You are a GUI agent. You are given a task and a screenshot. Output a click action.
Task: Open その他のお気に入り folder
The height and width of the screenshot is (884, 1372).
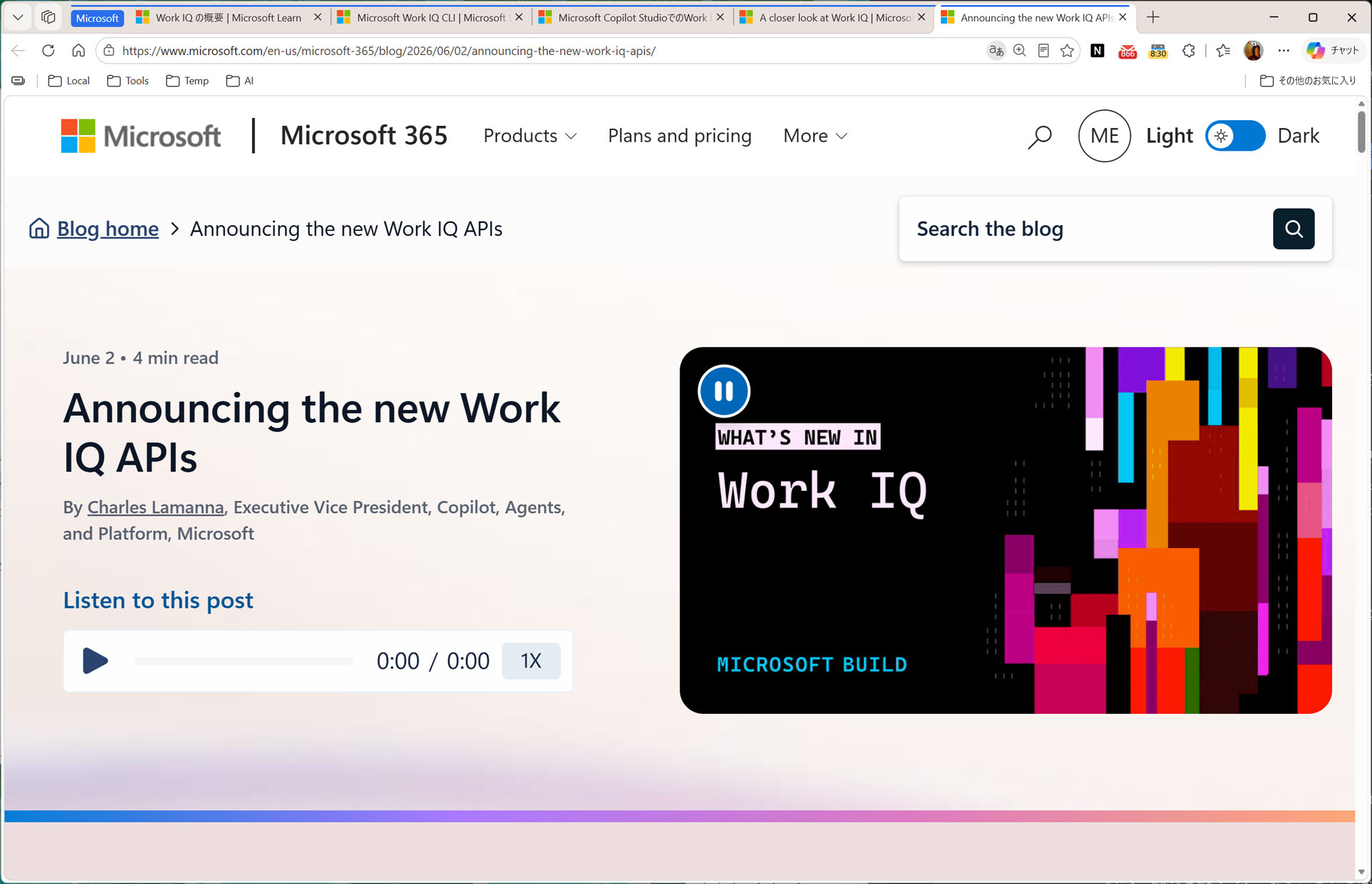pos(1308,81)
